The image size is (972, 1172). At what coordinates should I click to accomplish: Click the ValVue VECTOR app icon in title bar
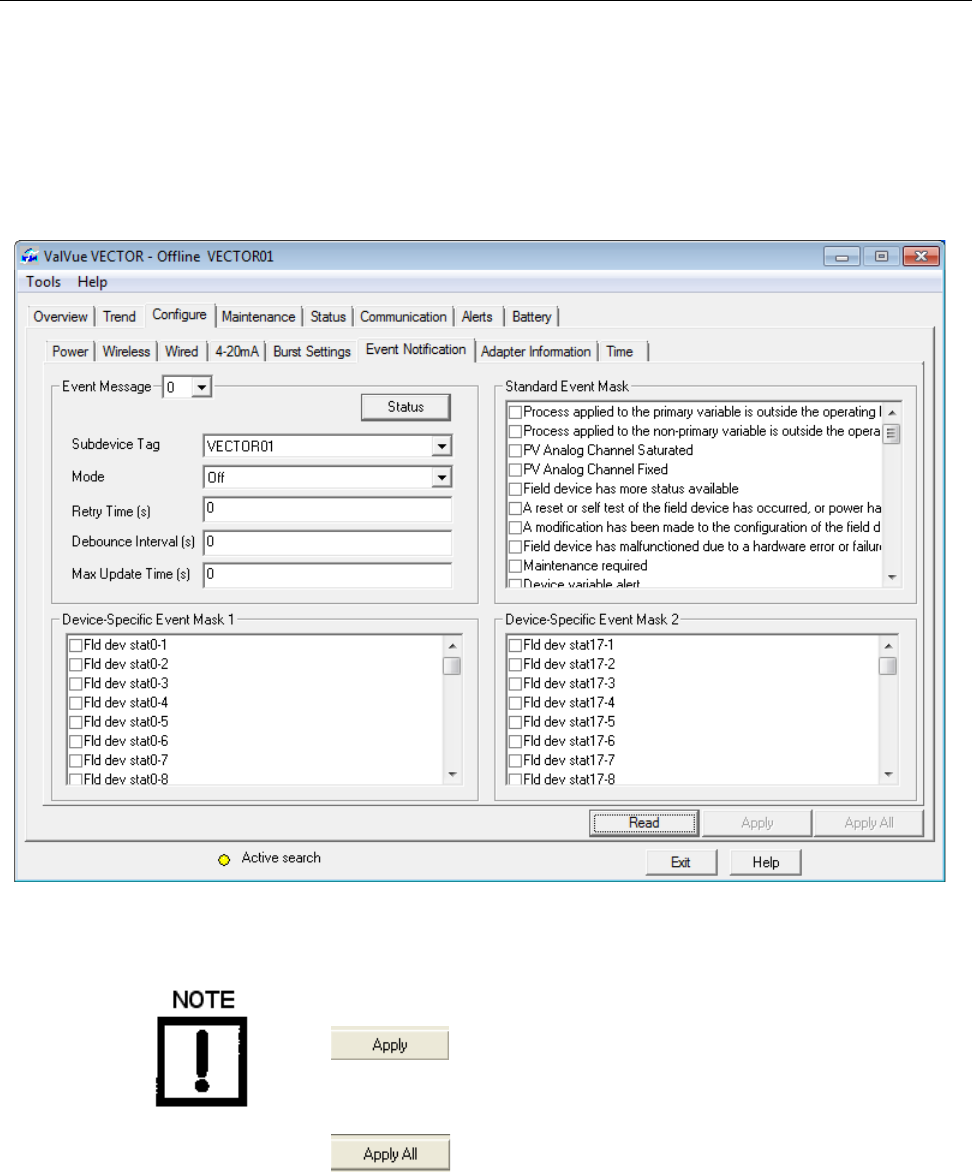click(30, 256)
